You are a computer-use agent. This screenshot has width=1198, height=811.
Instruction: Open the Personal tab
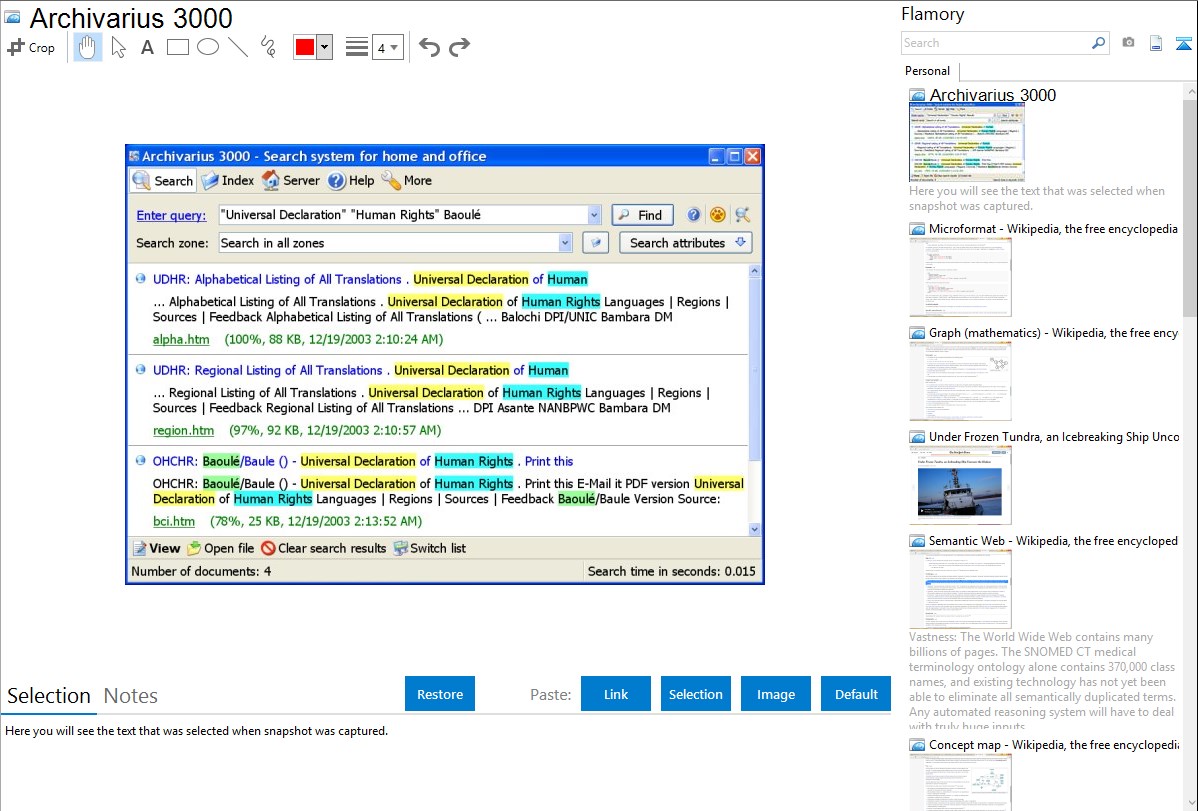click(927, 71)
